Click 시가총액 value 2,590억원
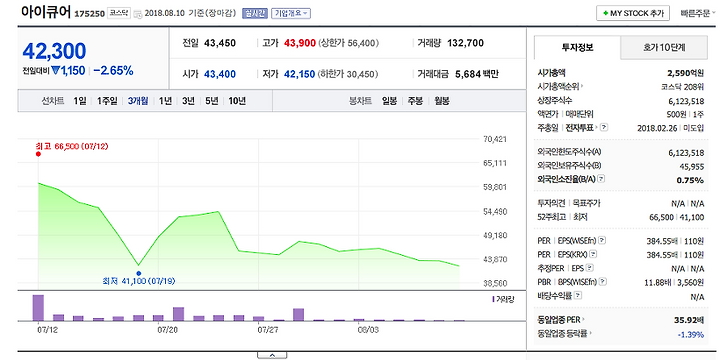Image resolution: width=720 pixels, height=360 pixels. (686, 73)
